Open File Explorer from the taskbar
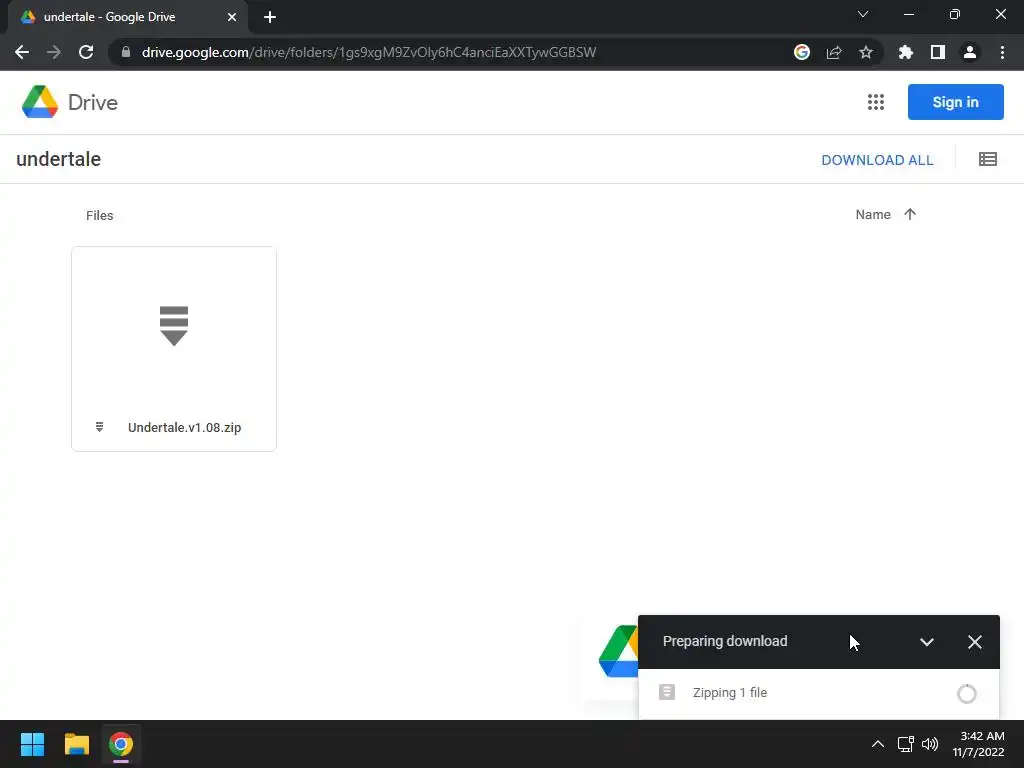The width and height of the screenshot is (1024, 768). 76,744
